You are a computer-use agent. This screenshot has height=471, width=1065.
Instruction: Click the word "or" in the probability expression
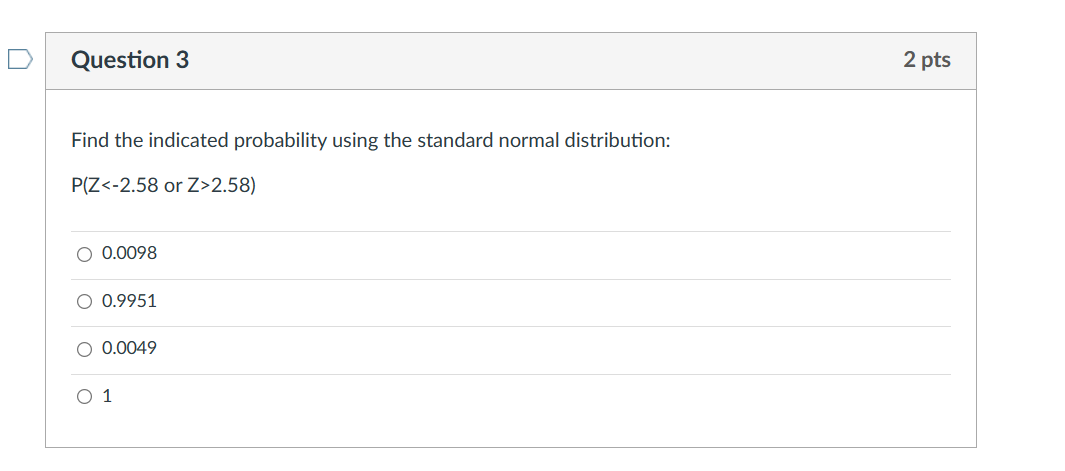pos(172,186)
